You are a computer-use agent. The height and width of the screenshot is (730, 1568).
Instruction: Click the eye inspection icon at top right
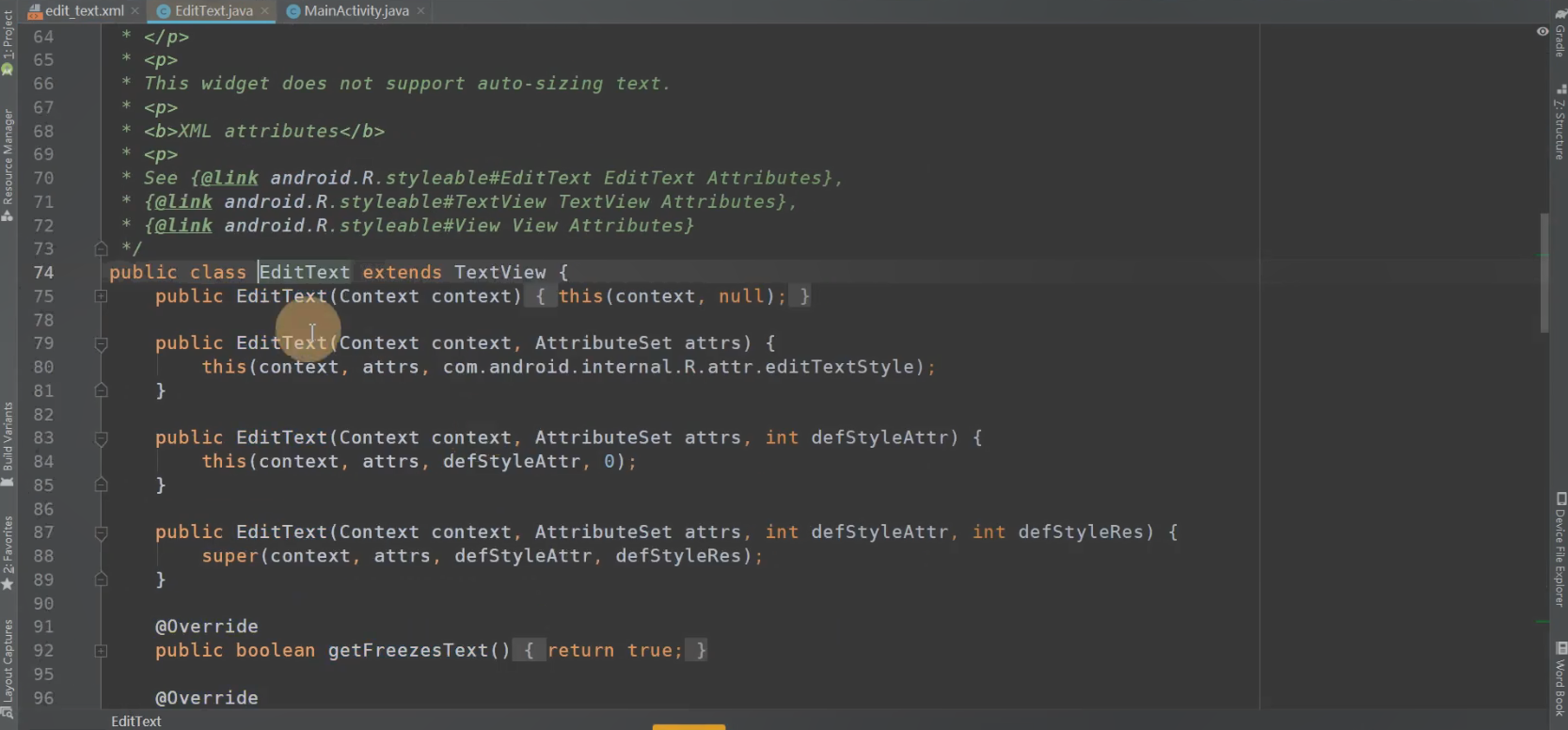1543,31
